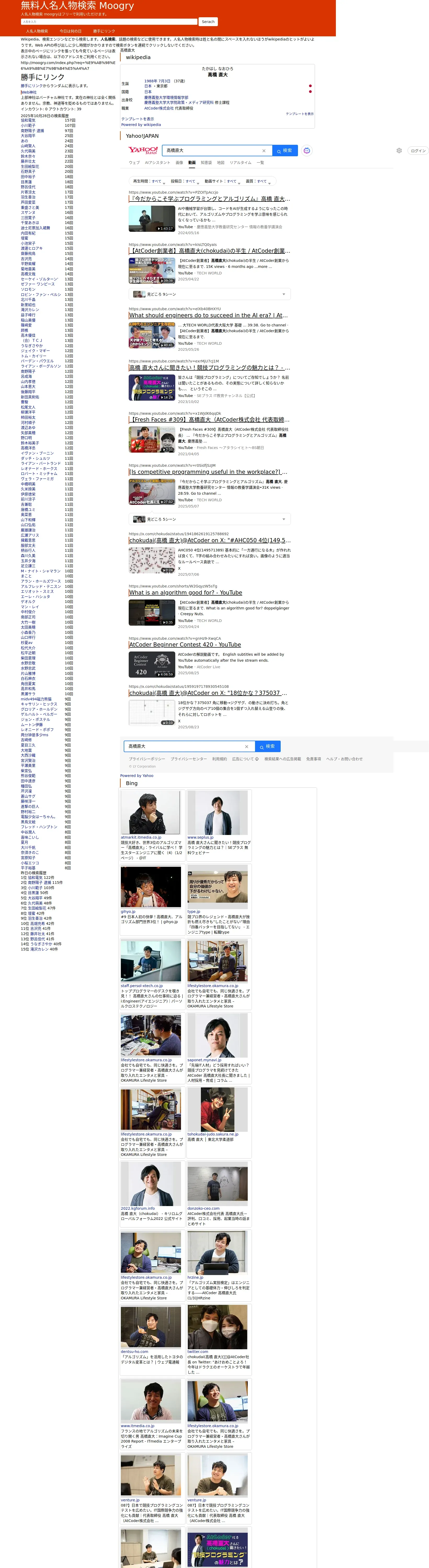Open Yahoo settings gear icon
The image size is (429, 1568).
[x=399, y=150]
